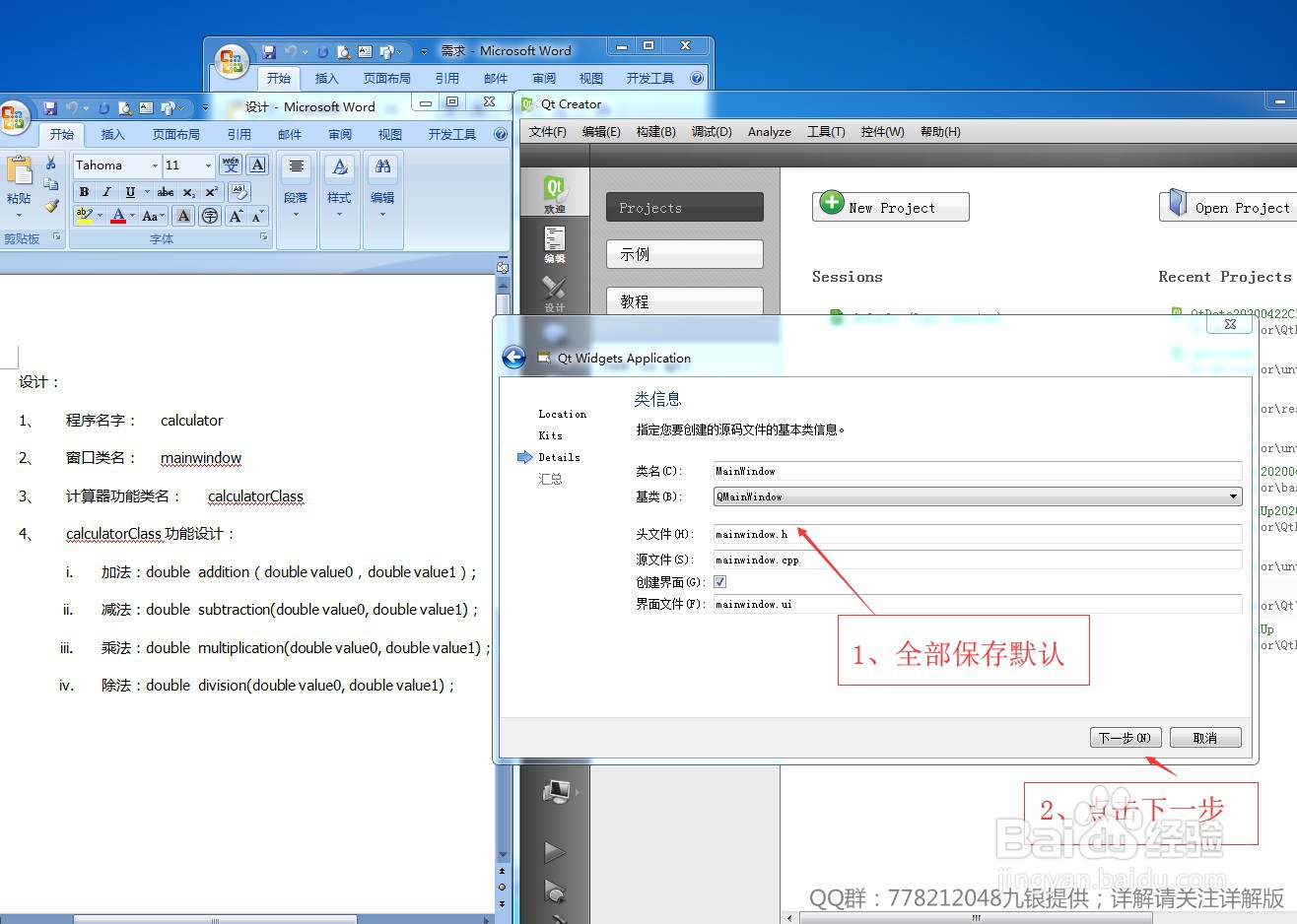Image resolution: width=1297 pixels, height=924 pixels.
Task: Apply yellow text highlight color
Action: tap(84, 216)
